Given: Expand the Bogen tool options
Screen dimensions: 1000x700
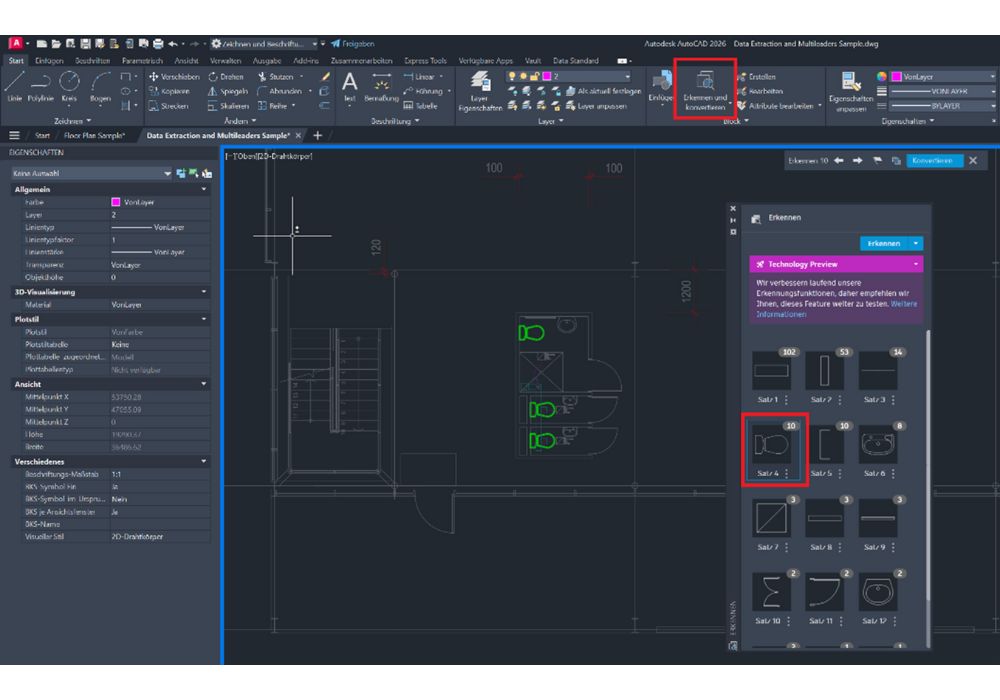Looking at the screenshot, I should pyautogui.click(x=100, y=104).
